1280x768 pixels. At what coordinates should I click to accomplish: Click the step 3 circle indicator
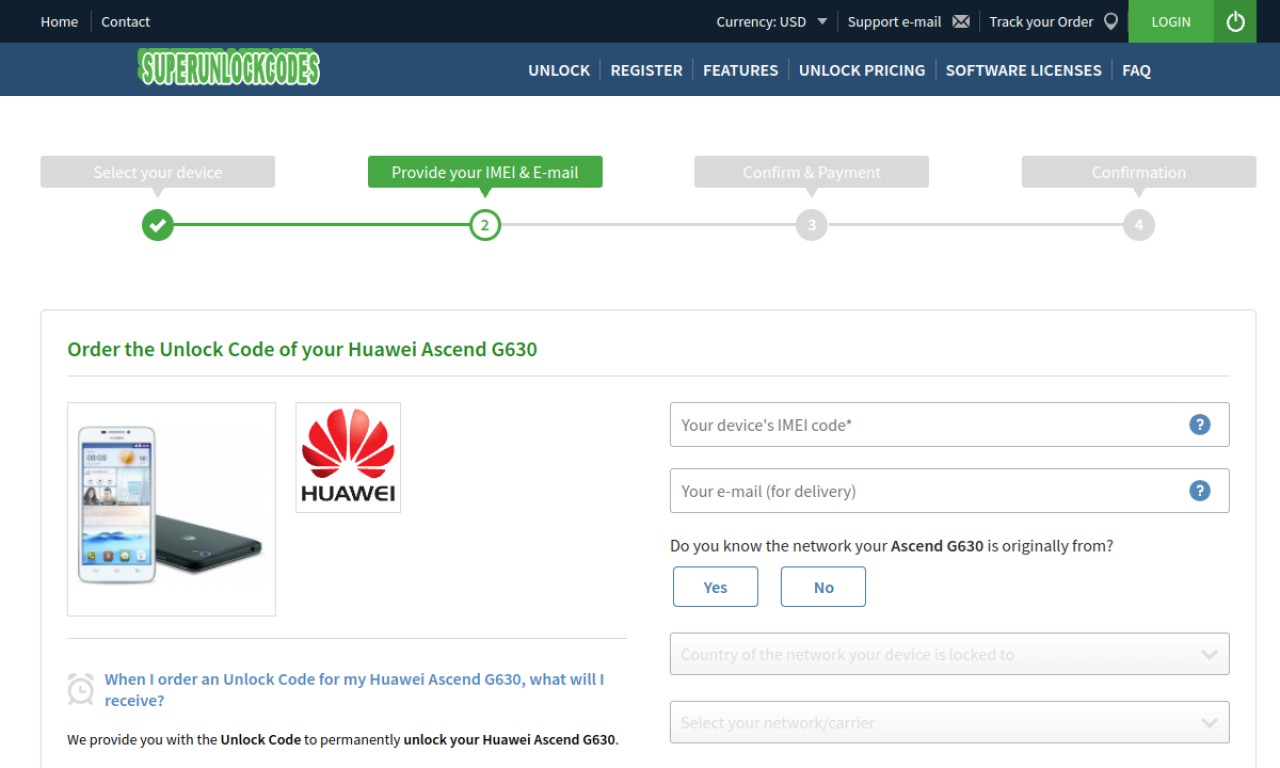pyautogui.click(x=812, y=225)
